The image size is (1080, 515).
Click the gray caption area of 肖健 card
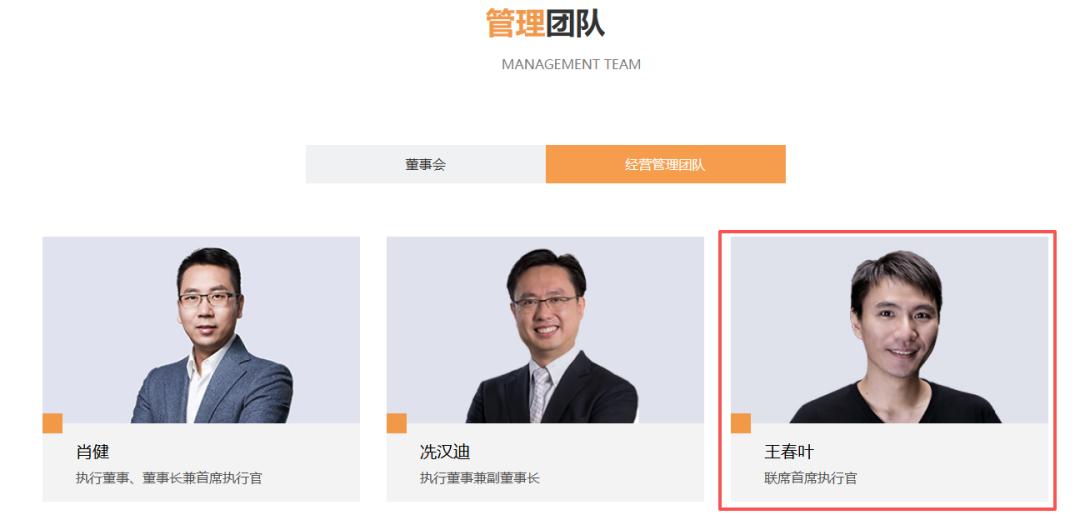[x=201, y=462]
